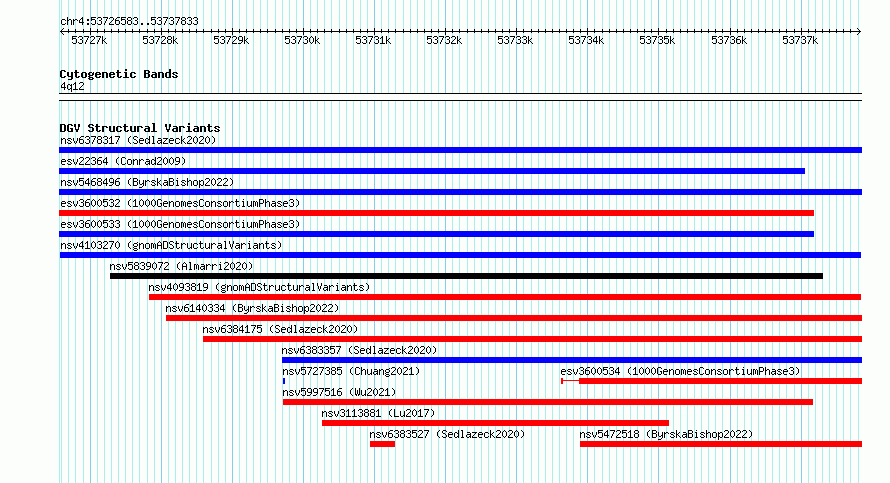Select the short red nsv6383527 bar

click(383, 444)
